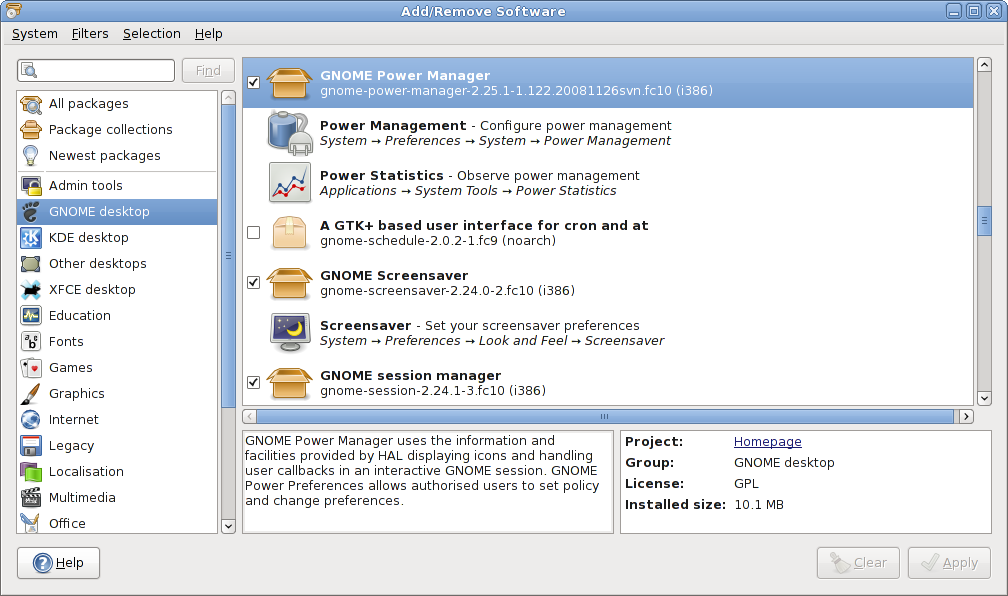Click the Apply button
The image size is (1008, 596).
950,563
